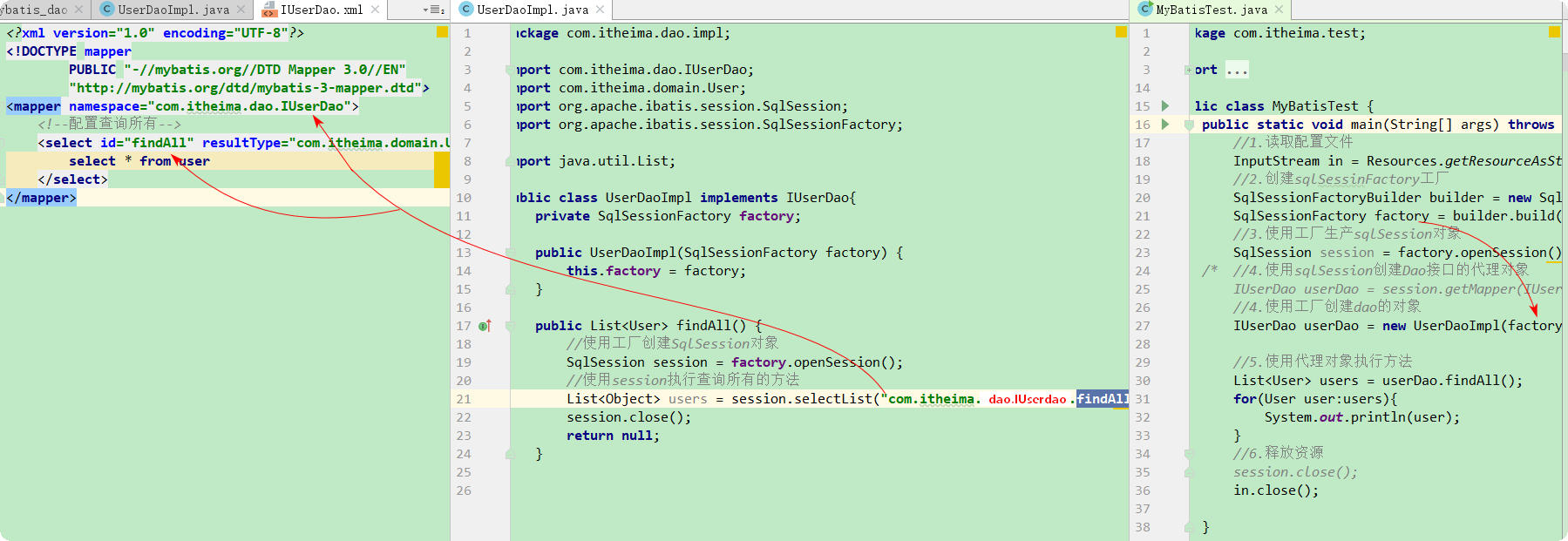Close the IUserDao.xml tab
This screenshot has height=541, width=1568.
375,10
